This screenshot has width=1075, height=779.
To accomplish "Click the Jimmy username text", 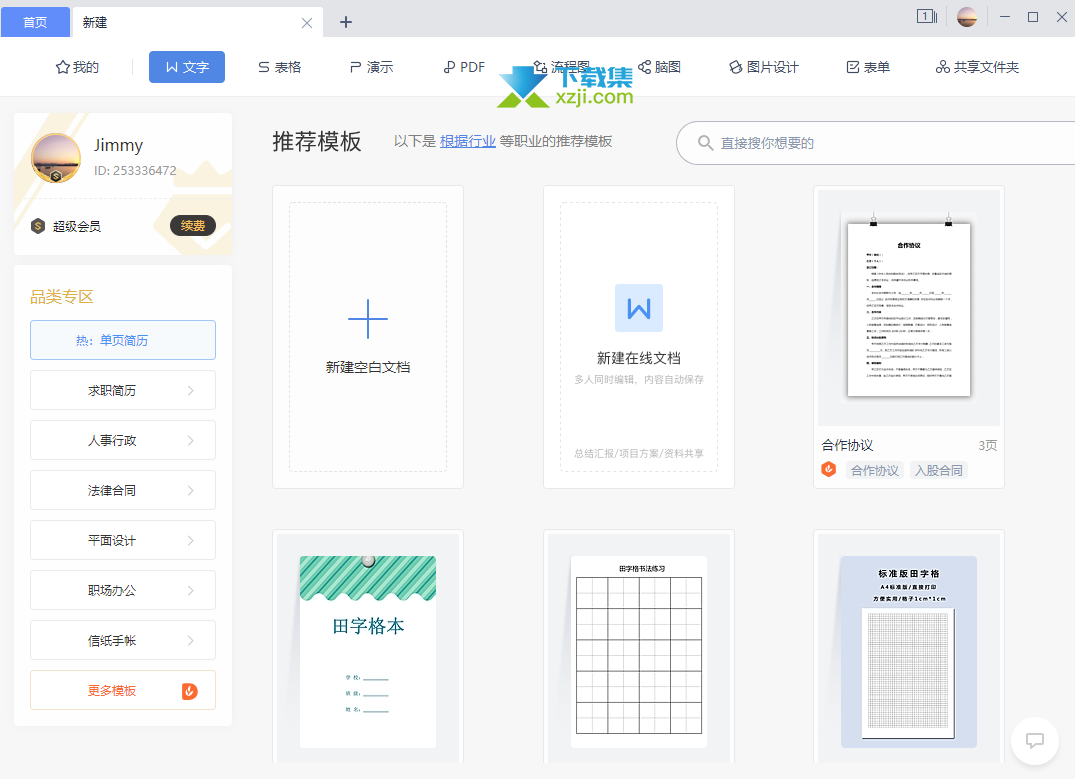I will point(119,145).
